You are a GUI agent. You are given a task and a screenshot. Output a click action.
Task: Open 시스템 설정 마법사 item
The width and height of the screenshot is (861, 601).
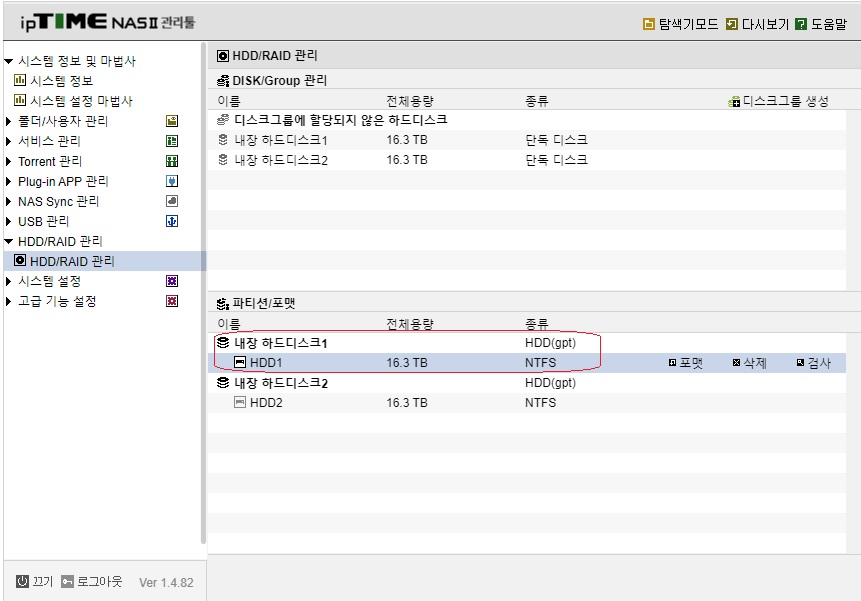click(81, 101)
